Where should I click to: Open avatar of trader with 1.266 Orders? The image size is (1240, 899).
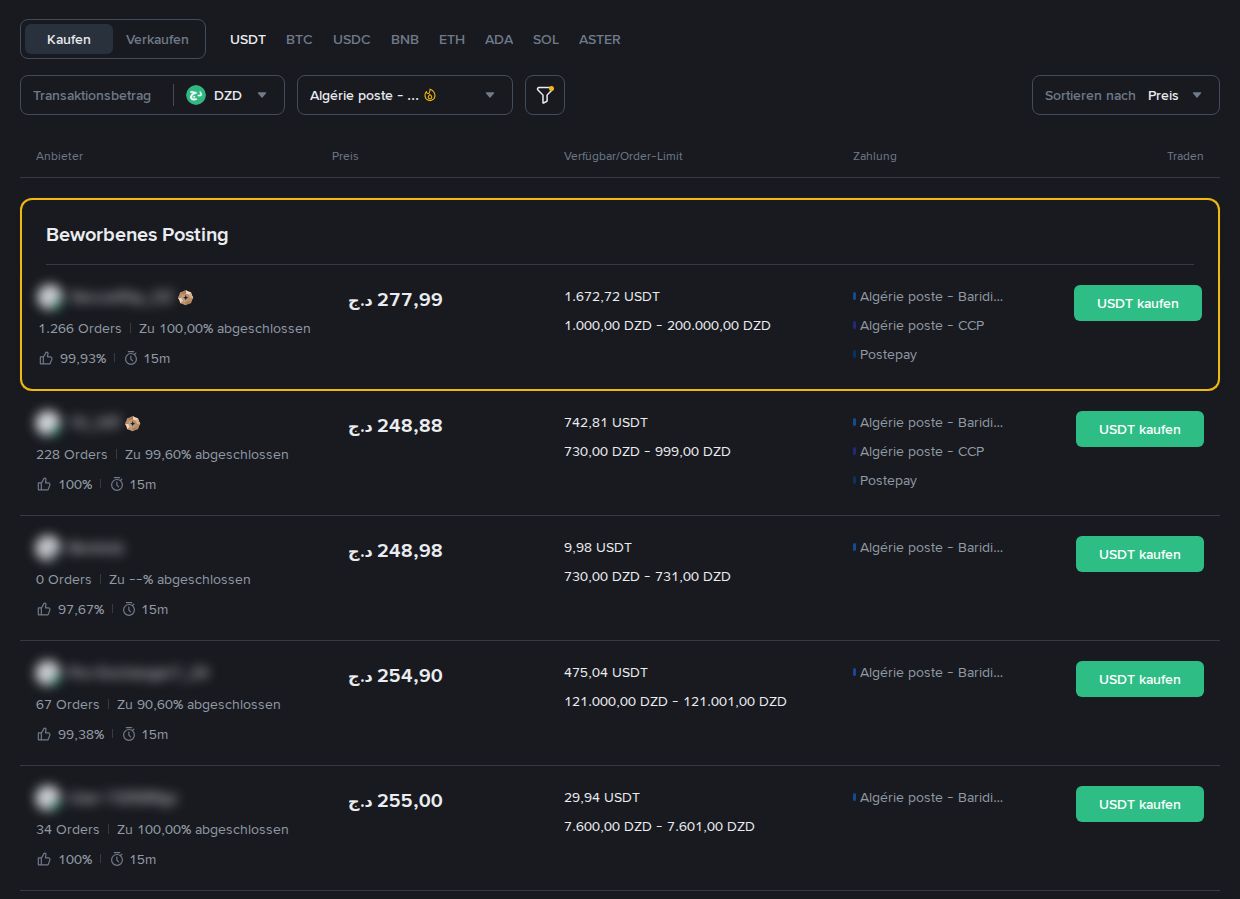pos(50,297)
